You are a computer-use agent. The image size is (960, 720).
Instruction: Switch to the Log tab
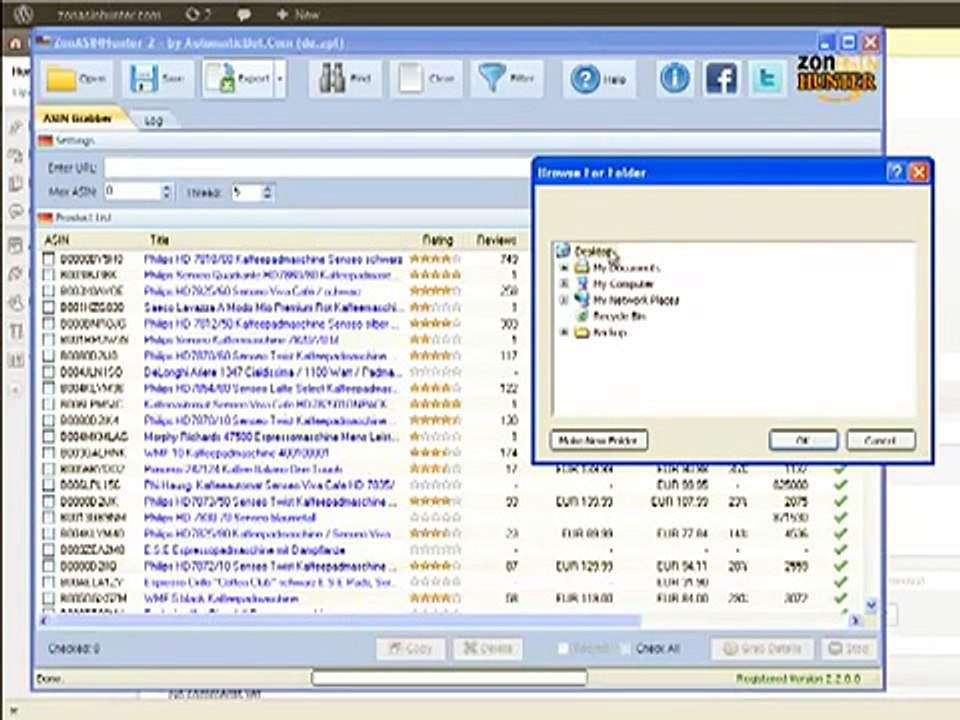(x=154, y=121)
